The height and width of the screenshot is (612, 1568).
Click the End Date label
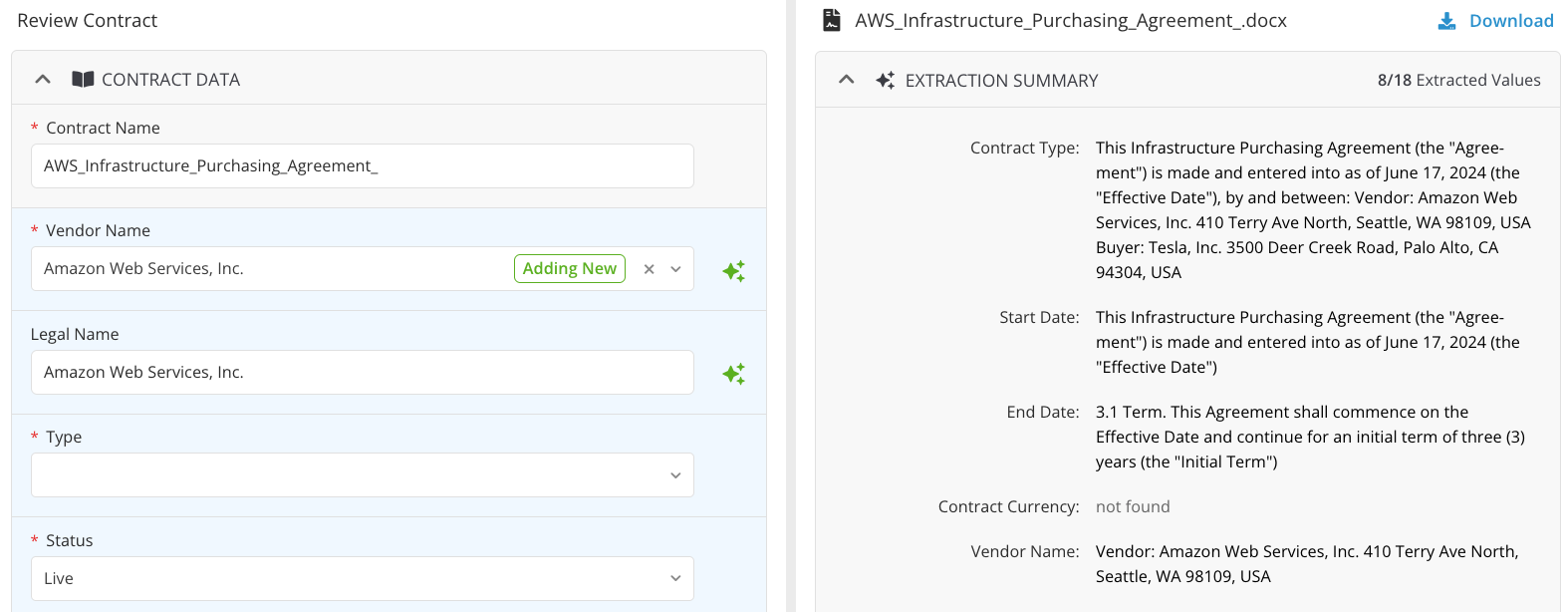1043,412
